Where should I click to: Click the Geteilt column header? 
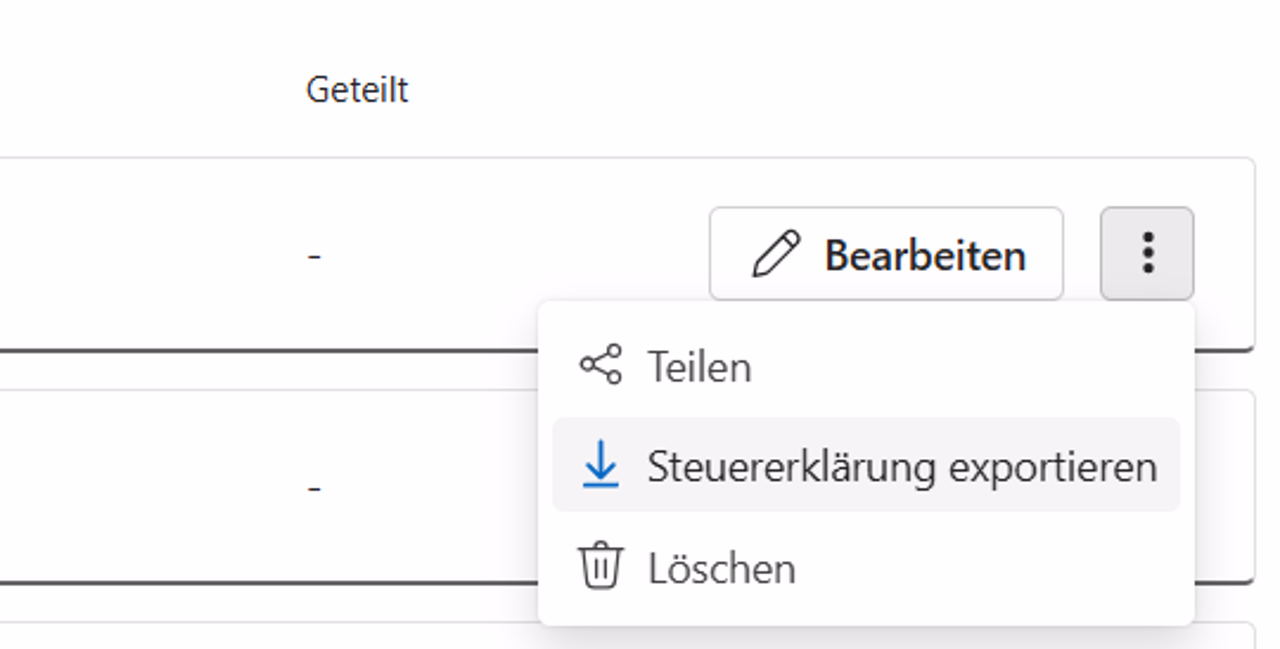pyautogui.click(x=357, y=90)
